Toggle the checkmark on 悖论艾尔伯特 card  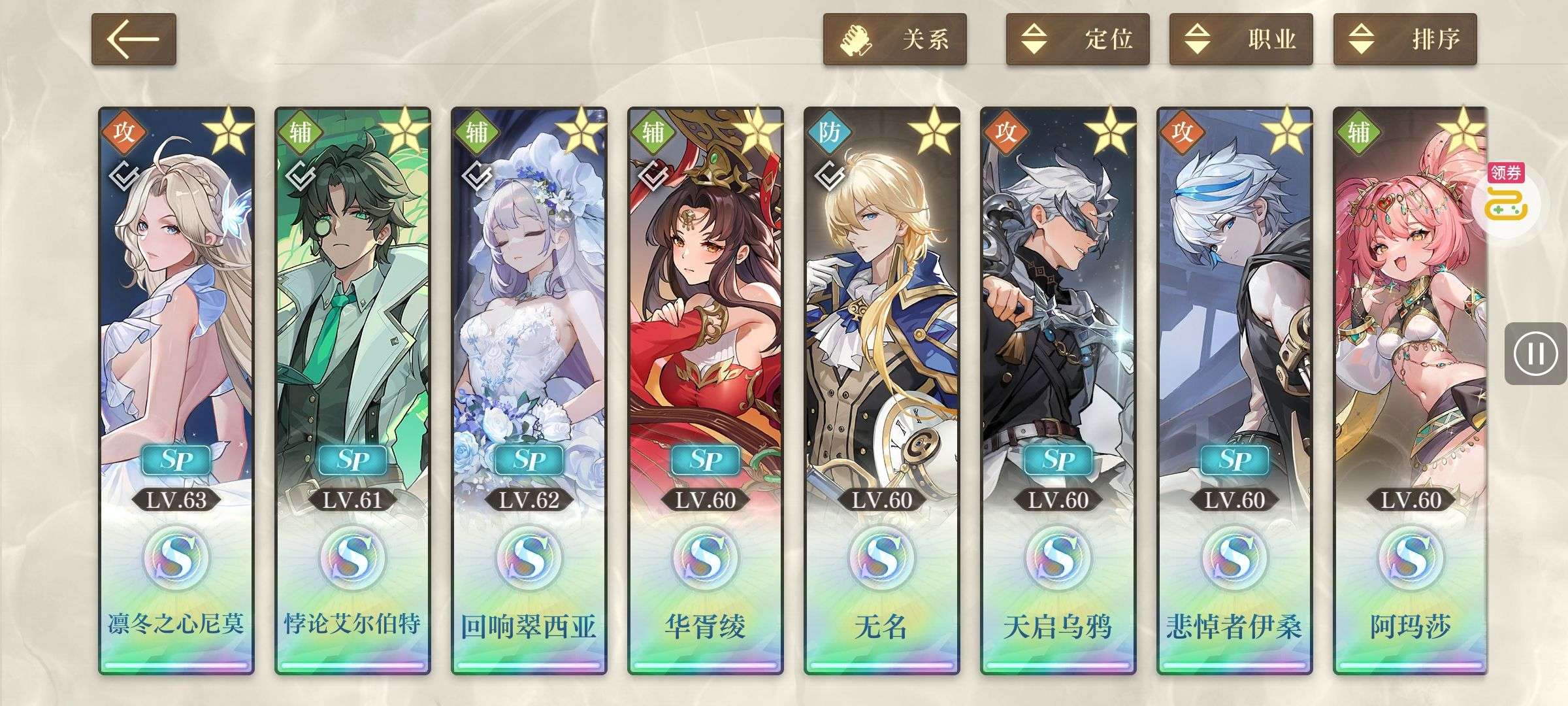click(x=299, y=175)
